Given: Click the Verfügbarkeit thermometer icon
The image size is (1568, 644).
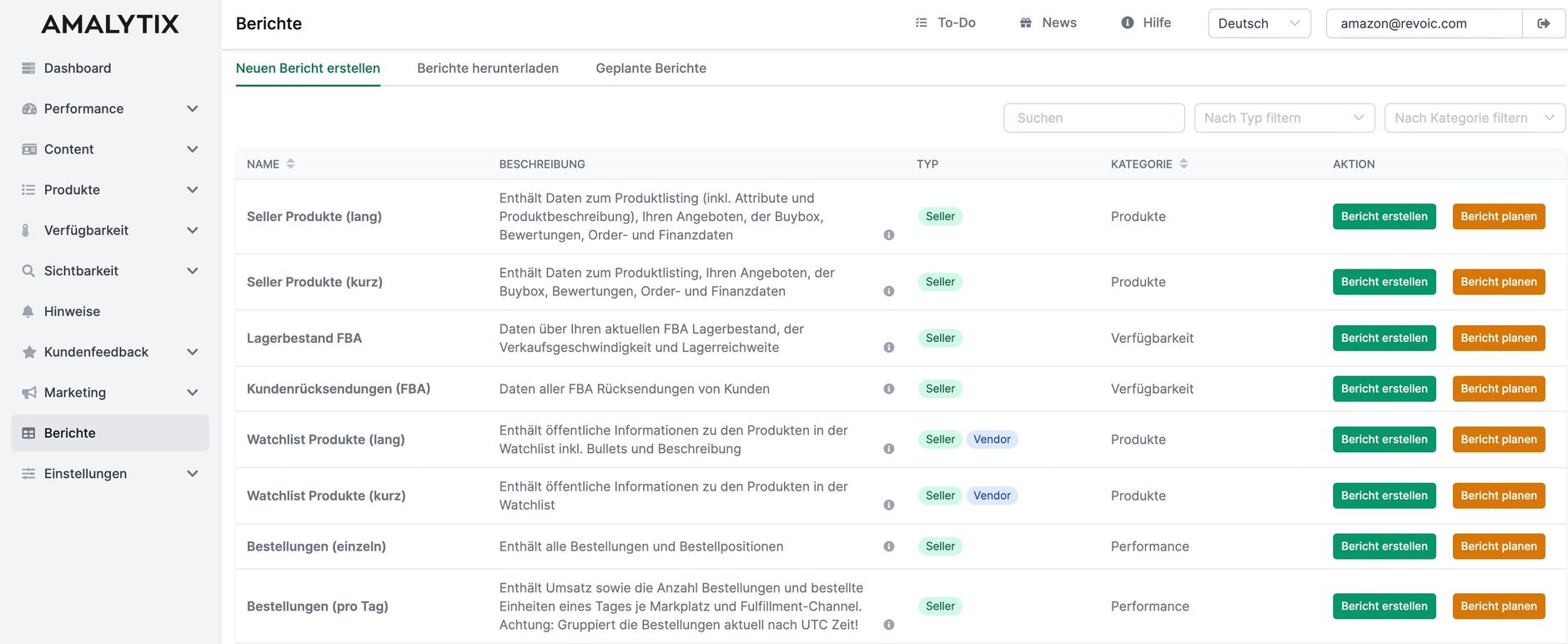Looking at the screenshot, I should tap(26, 230).
